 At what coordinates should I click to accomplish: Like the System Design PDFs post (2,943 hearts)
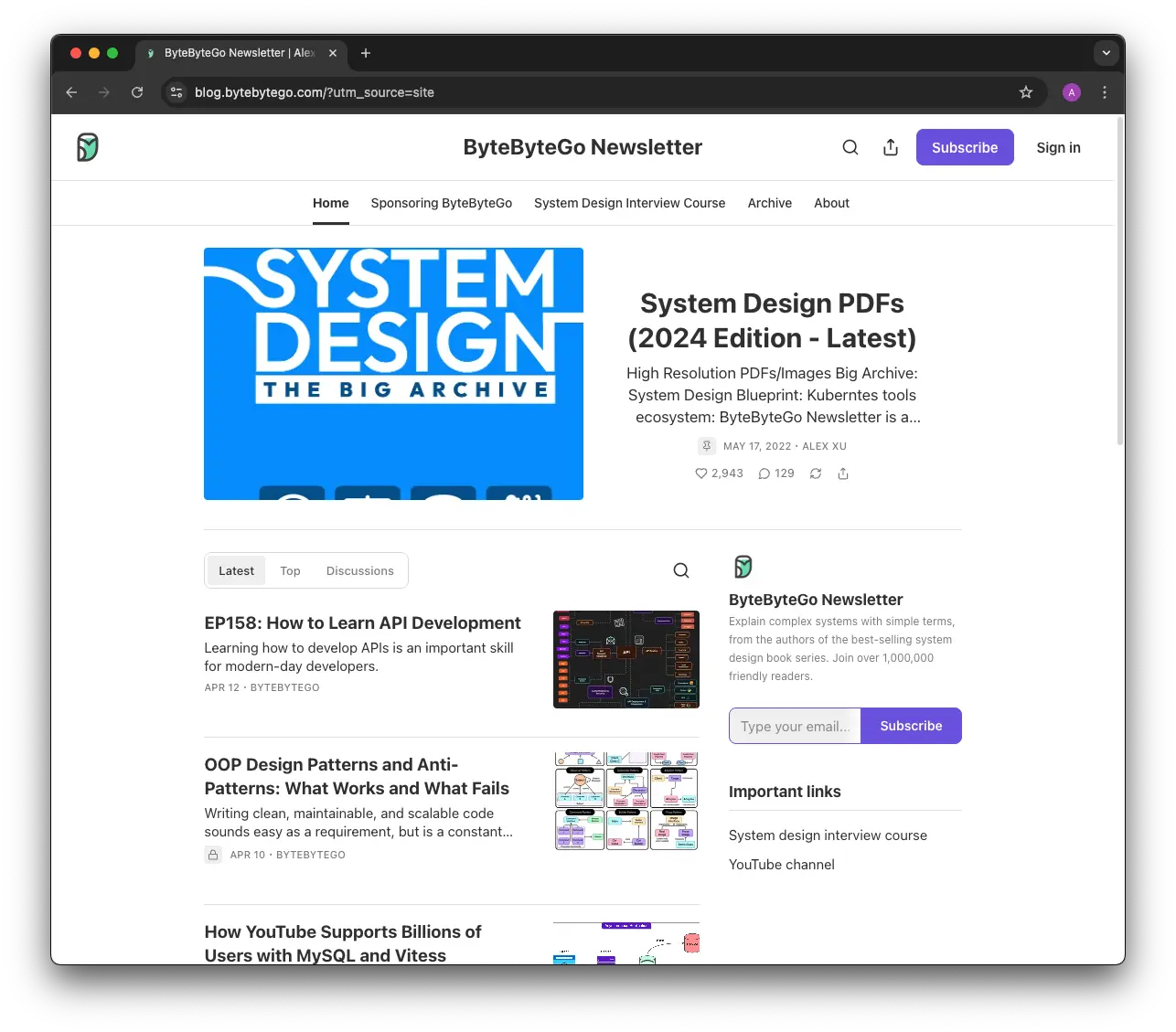tap(719, 473)
